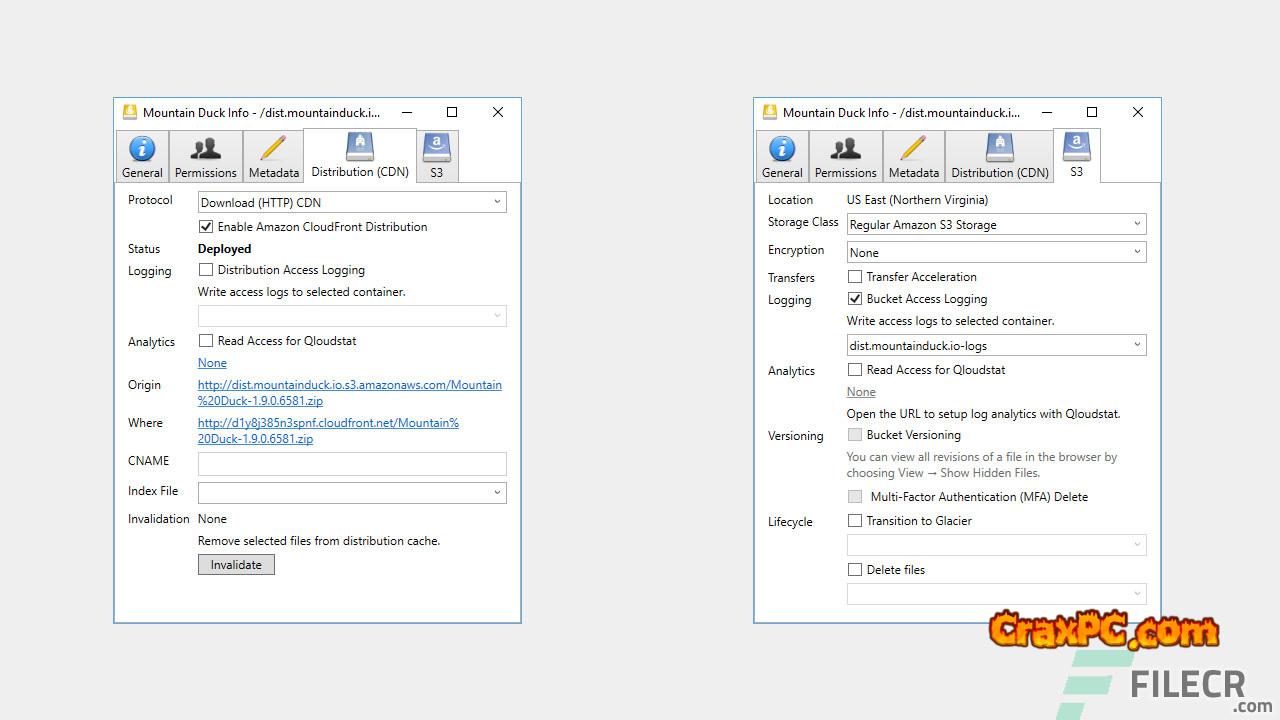The width and height of the screenshot is (1280, 720).
Task: Open the Protocol dropdown showing Download (HTTP) CDN
Action: click(x=352, y=202)
